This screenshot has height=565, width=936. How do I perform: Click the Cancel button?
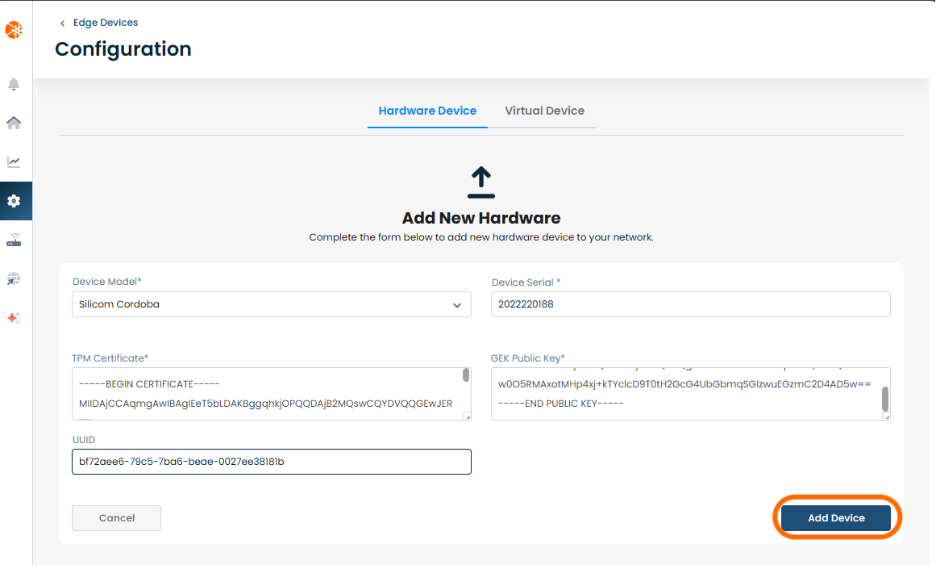coord(116,518)
